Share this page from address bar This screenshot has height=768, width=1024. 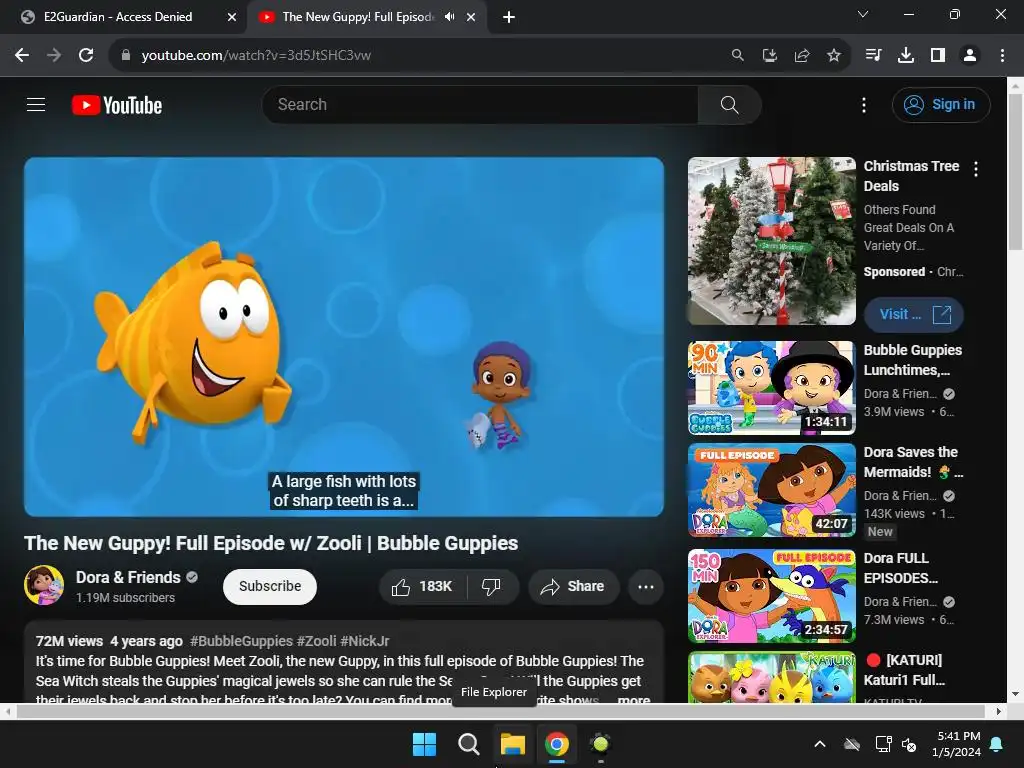click(x=801, y=56)
